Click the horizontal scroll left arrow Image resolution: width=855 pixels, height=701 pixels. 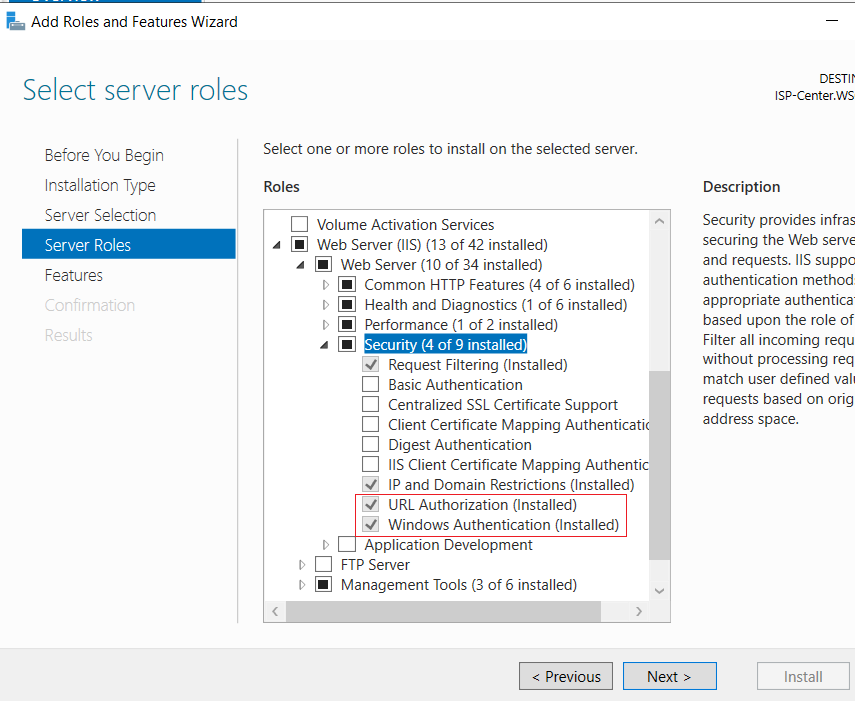point(275,612)
